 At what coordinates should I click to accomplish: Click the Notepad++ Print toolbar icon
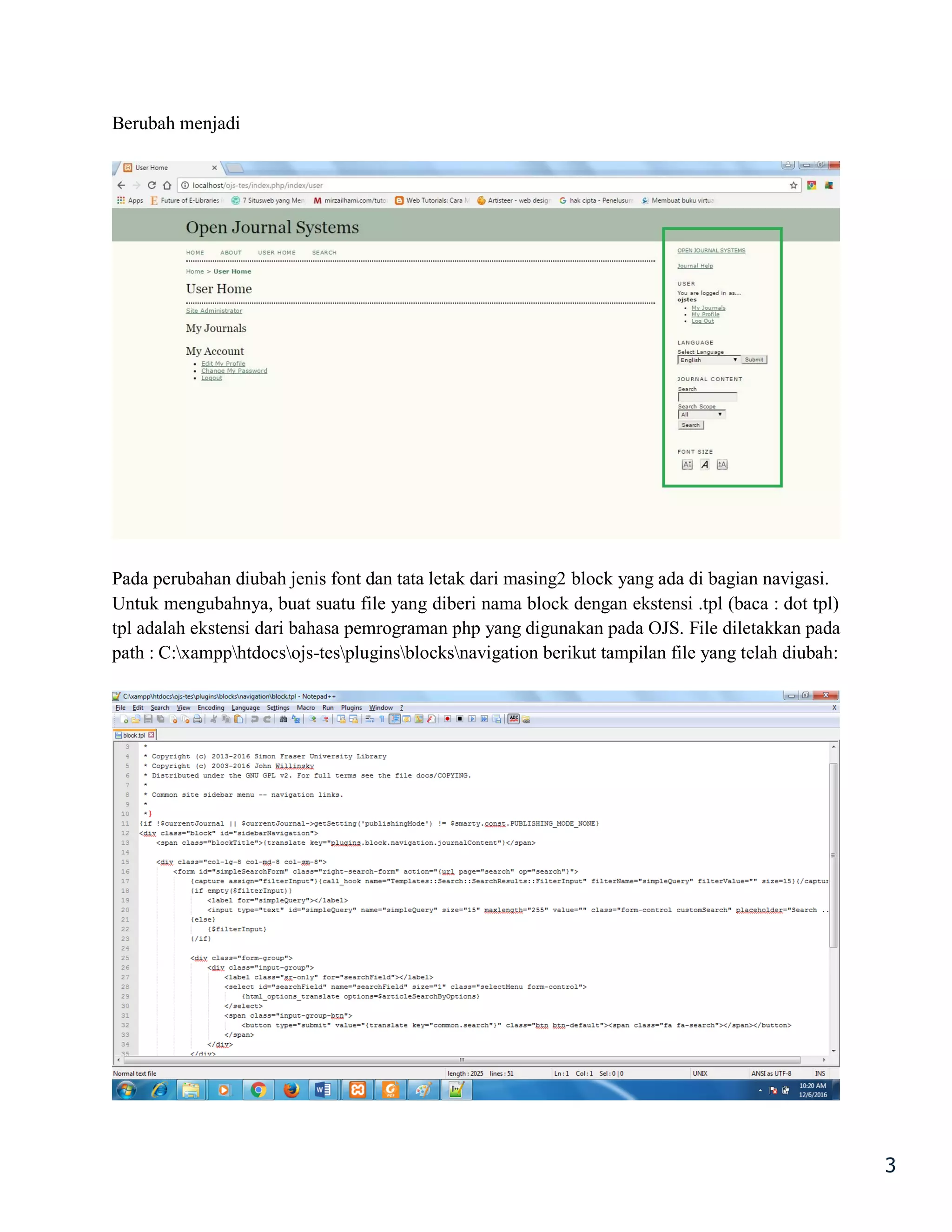tap(197, 719)
